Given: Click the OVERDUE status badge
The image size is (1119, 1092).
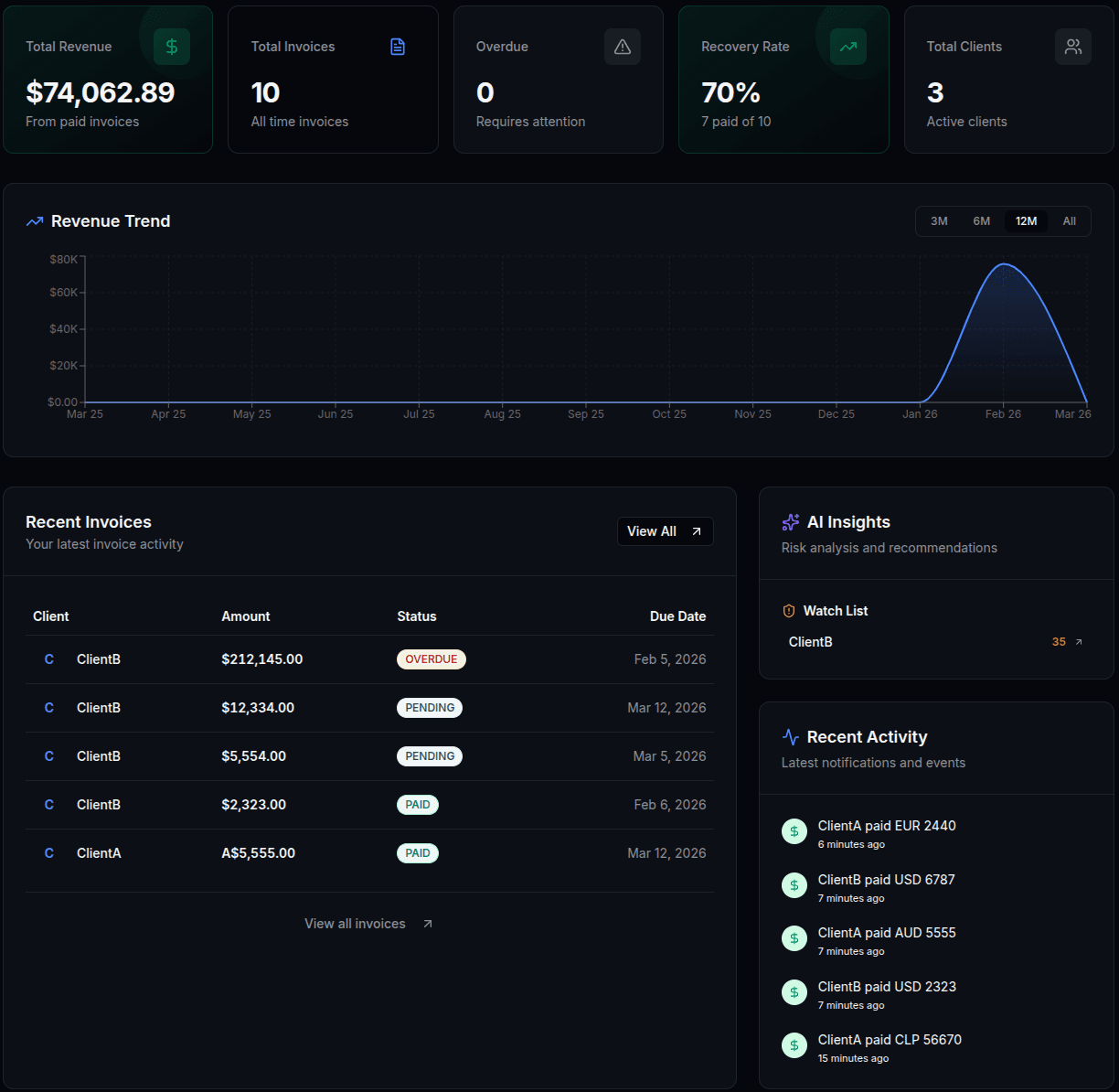Looking at the screenshot, I should pos(431,659).
